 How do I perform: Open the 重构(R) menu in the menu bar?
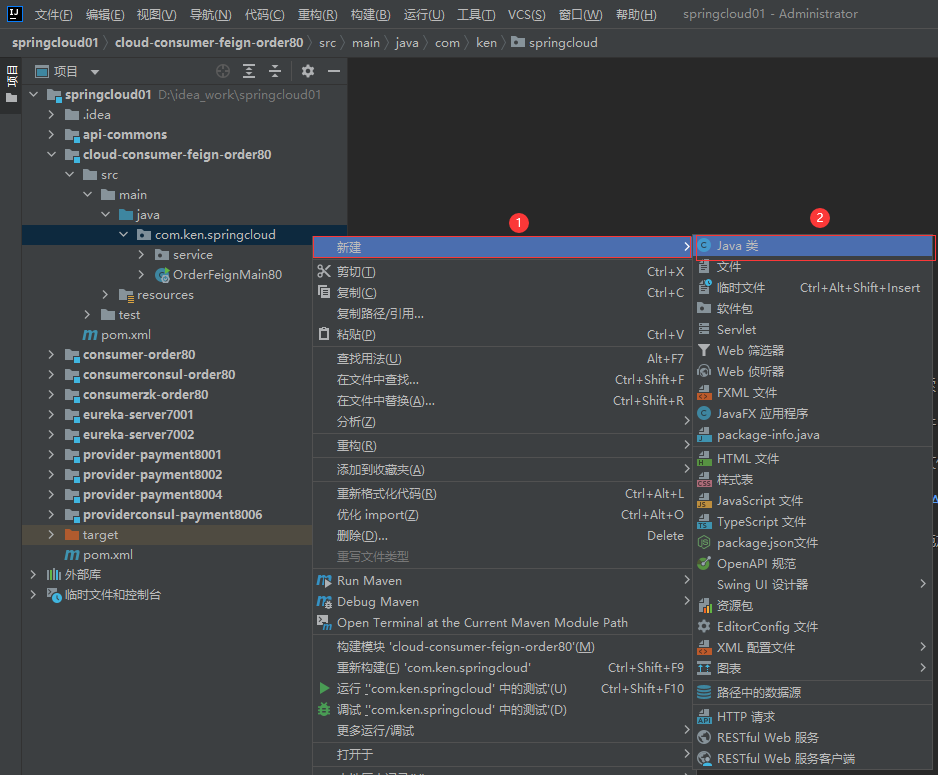coord(318,14)
